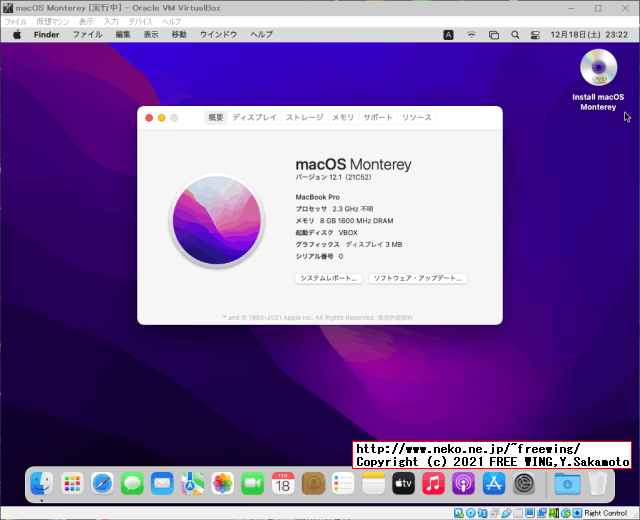
Task: Minimize About This Mac with yellow button
Action: (x=162, y=118)
